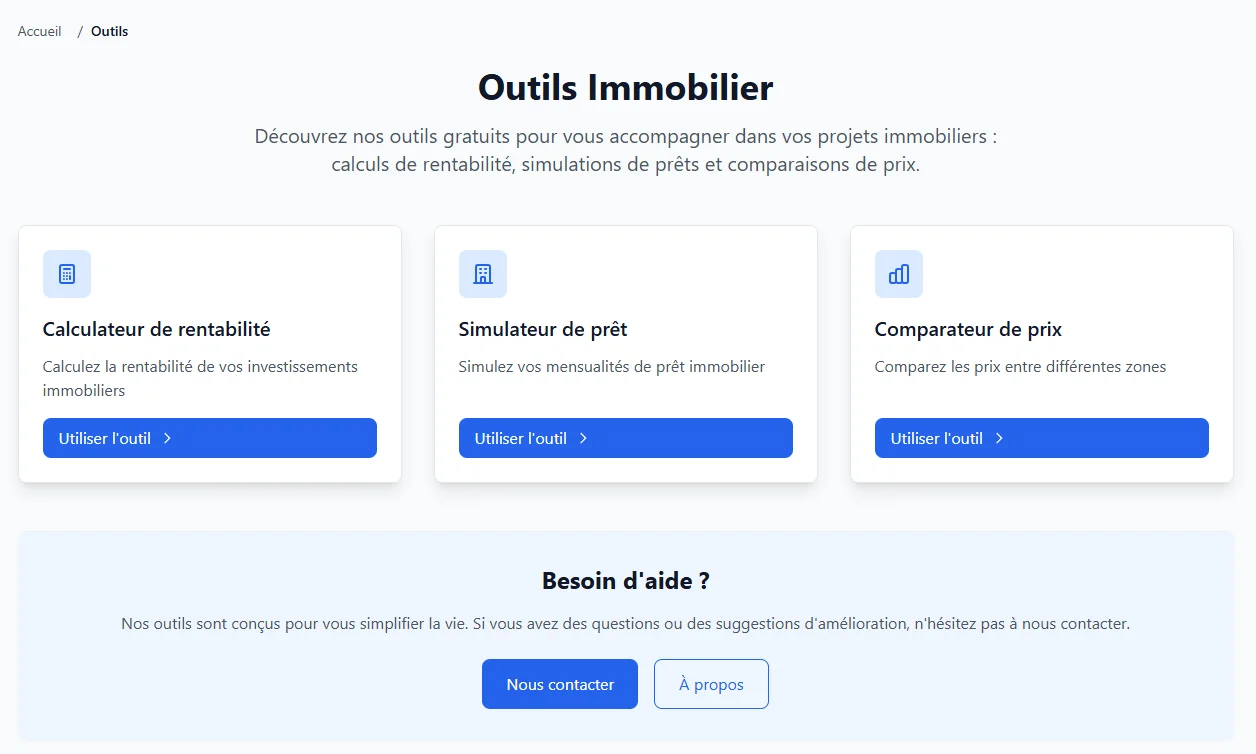1256x754 pixels.
Task: Click the "Calculateur de rentabilité" card title
Action: tap(157, 329)
